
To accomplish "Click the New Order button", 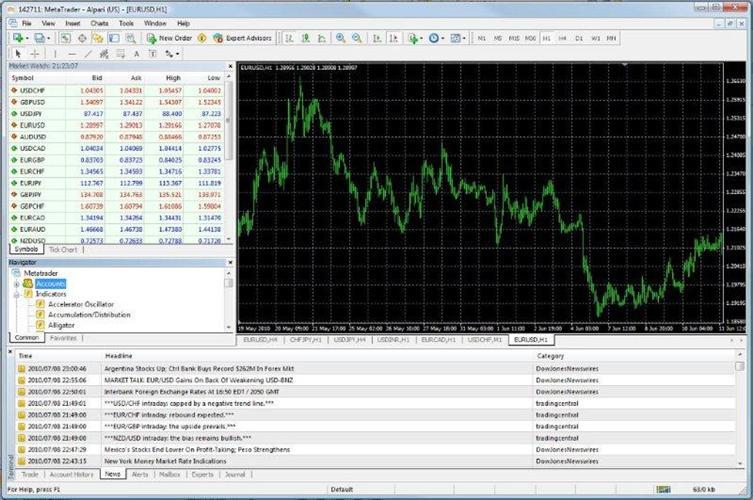I will click(x=169, y=38).
